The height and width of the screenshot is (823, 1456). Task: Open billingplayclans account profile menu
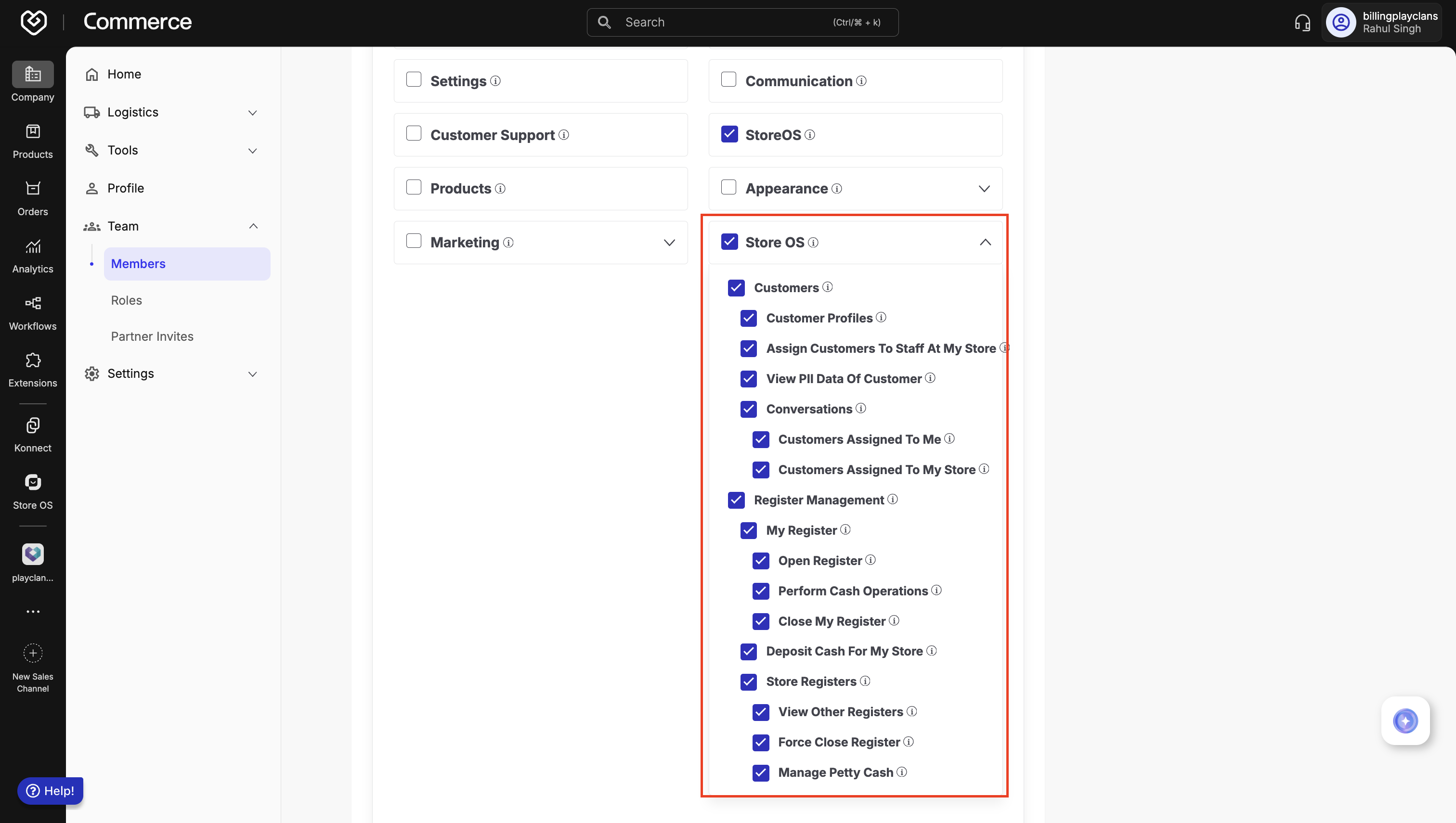click(x=1382, y=23)
